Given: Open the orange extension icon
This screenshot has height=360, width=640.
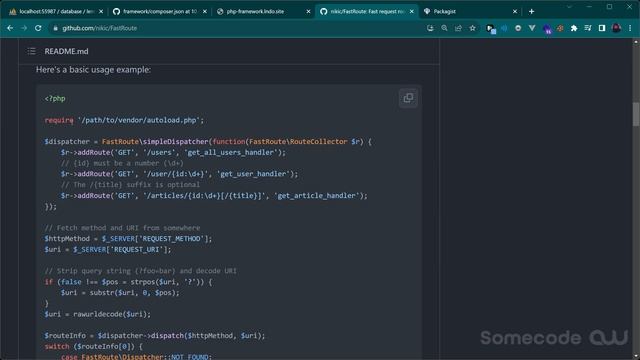Looking at the screenshot, I should pos(560,28).
